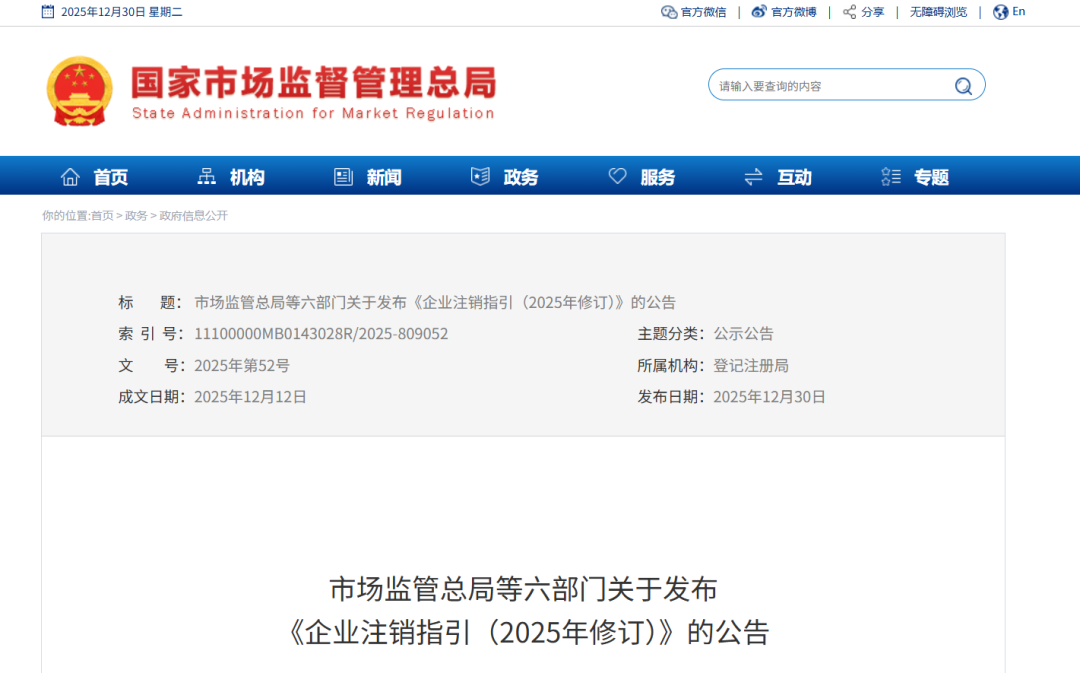Click the arrows exchange icon beside 互动
The width and height of the screenshot is (1080, 673).
click(754, 177)
